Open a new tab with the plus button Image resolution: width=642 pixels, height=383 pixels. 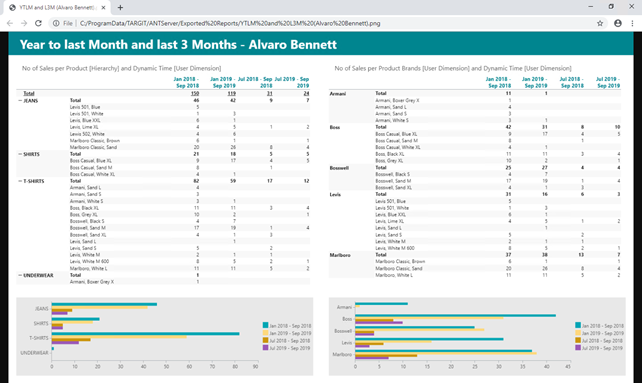pyautogui.click(x=120, y=7)
